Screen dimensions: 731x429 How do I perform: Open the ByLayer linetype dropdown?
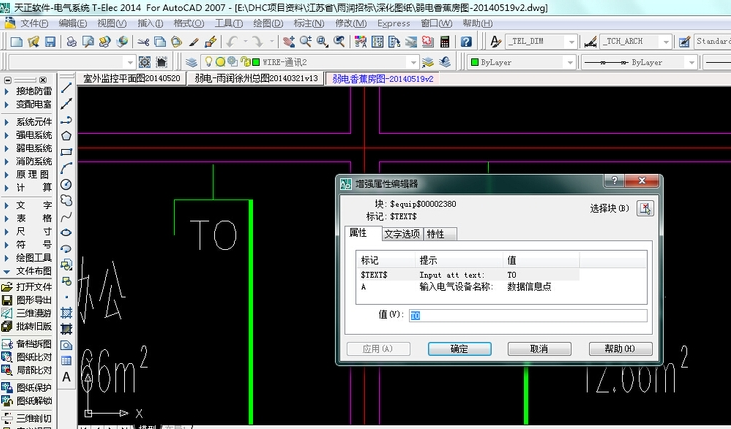point(691,62)
